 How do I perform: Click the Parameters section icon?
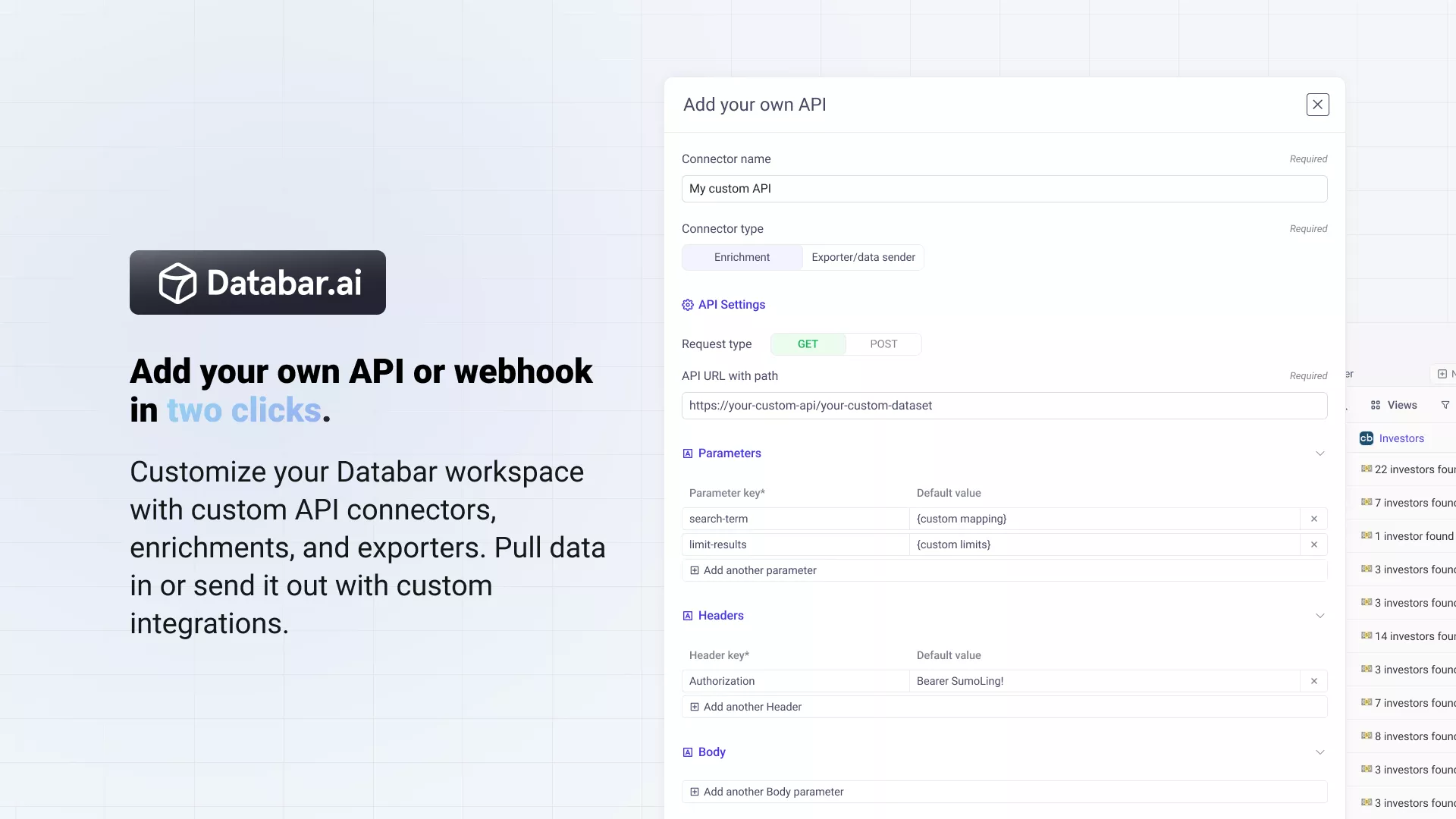687,453
